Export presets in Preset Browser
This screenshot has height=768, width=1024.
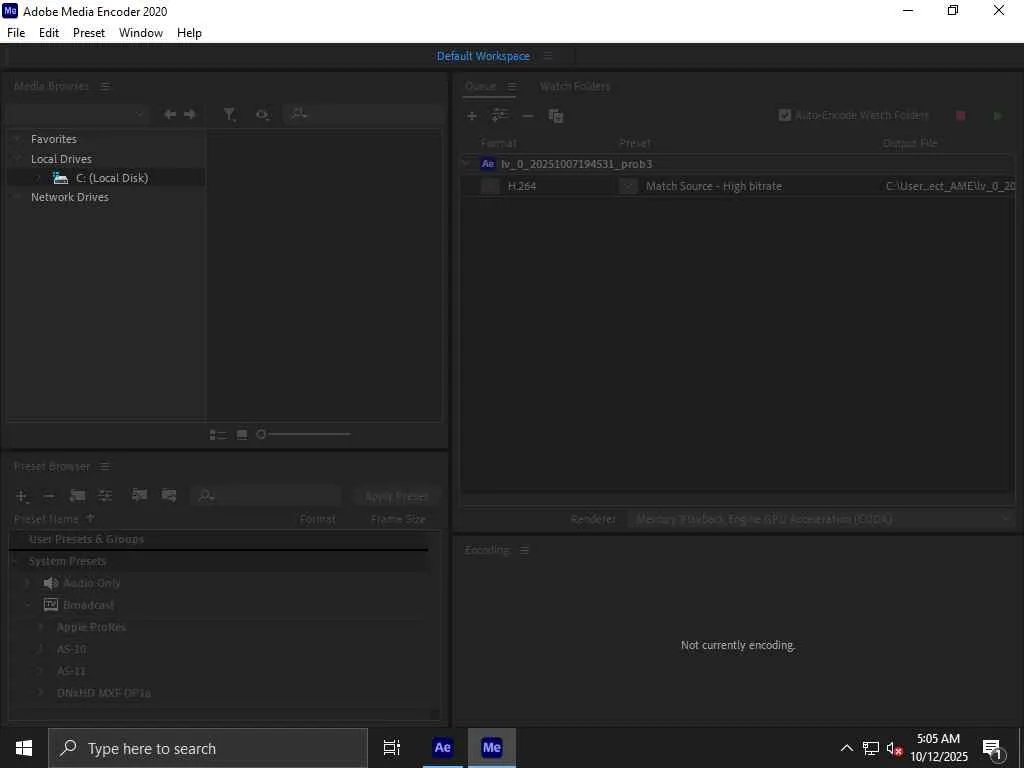tap(168, 495)
